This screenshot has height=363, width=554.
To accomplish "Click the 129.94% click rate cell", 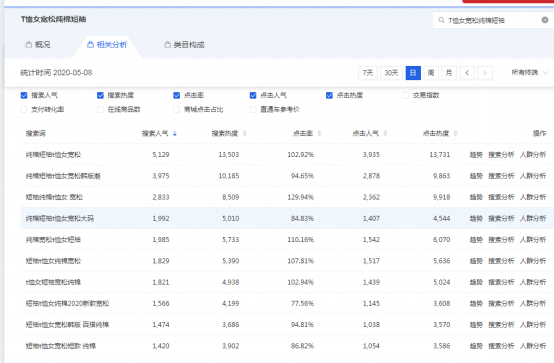I will (300, 197).
